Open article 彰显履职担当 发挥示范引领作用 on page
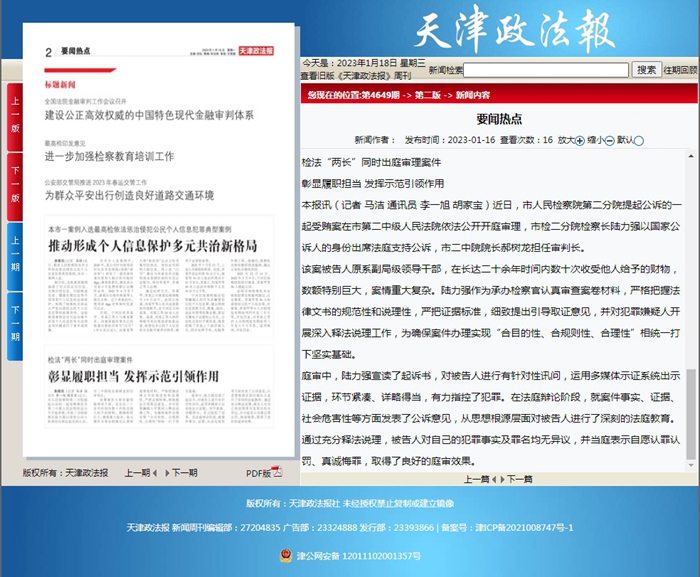Screen dimensions: 700x577 133,376
